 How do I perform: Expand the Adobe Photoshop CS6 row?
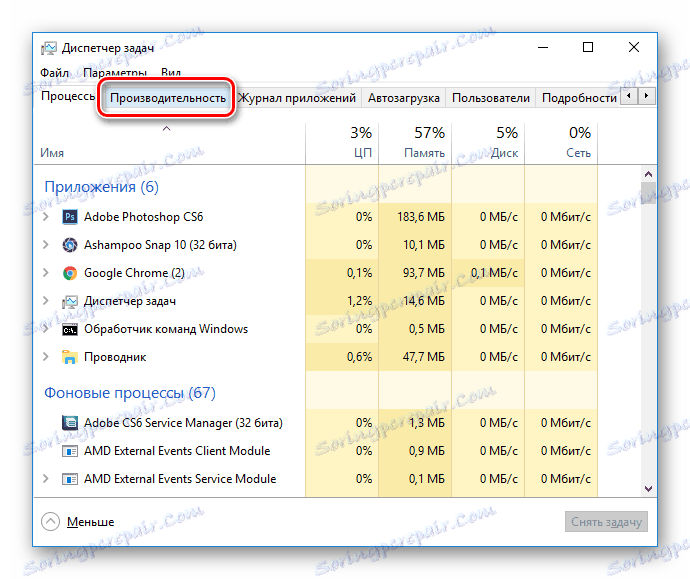tap(46, 217)
